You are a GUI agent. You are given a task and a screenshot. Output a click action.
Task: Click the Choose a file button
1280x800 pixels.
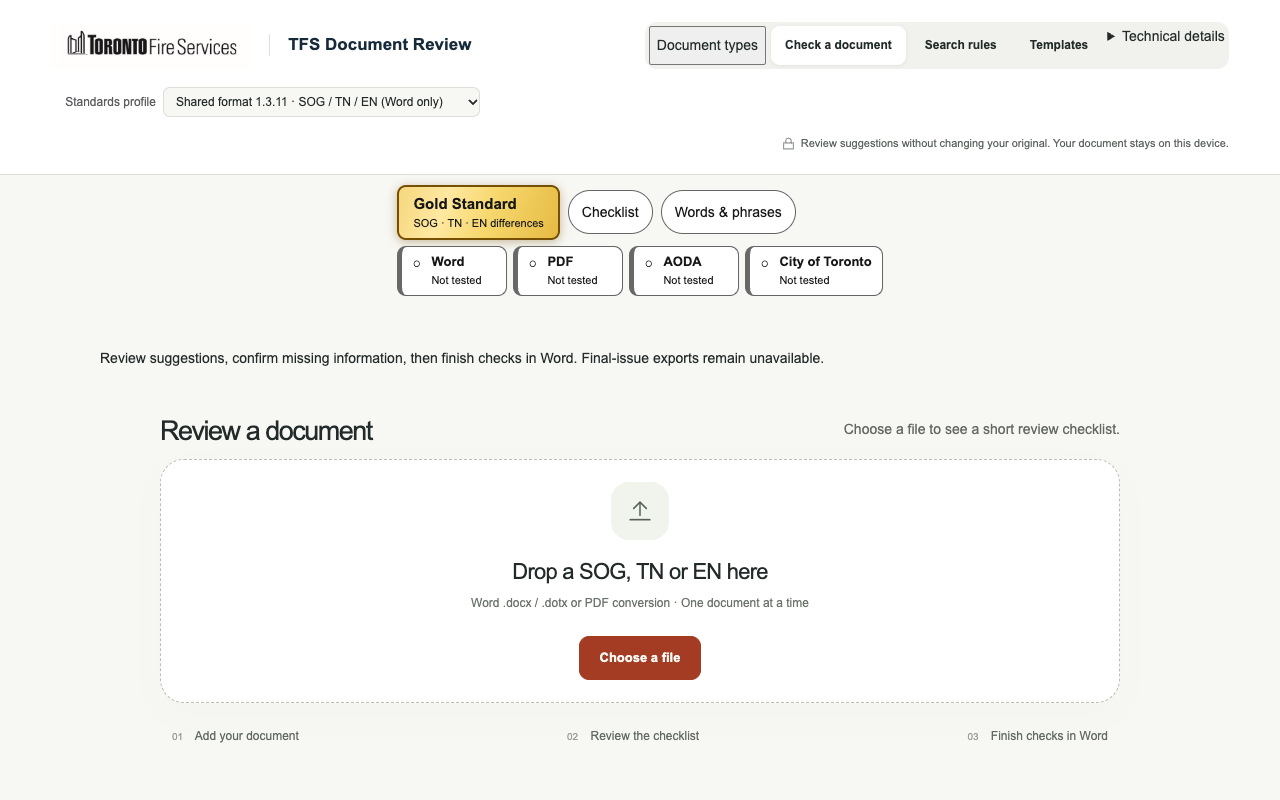point(640,658)
